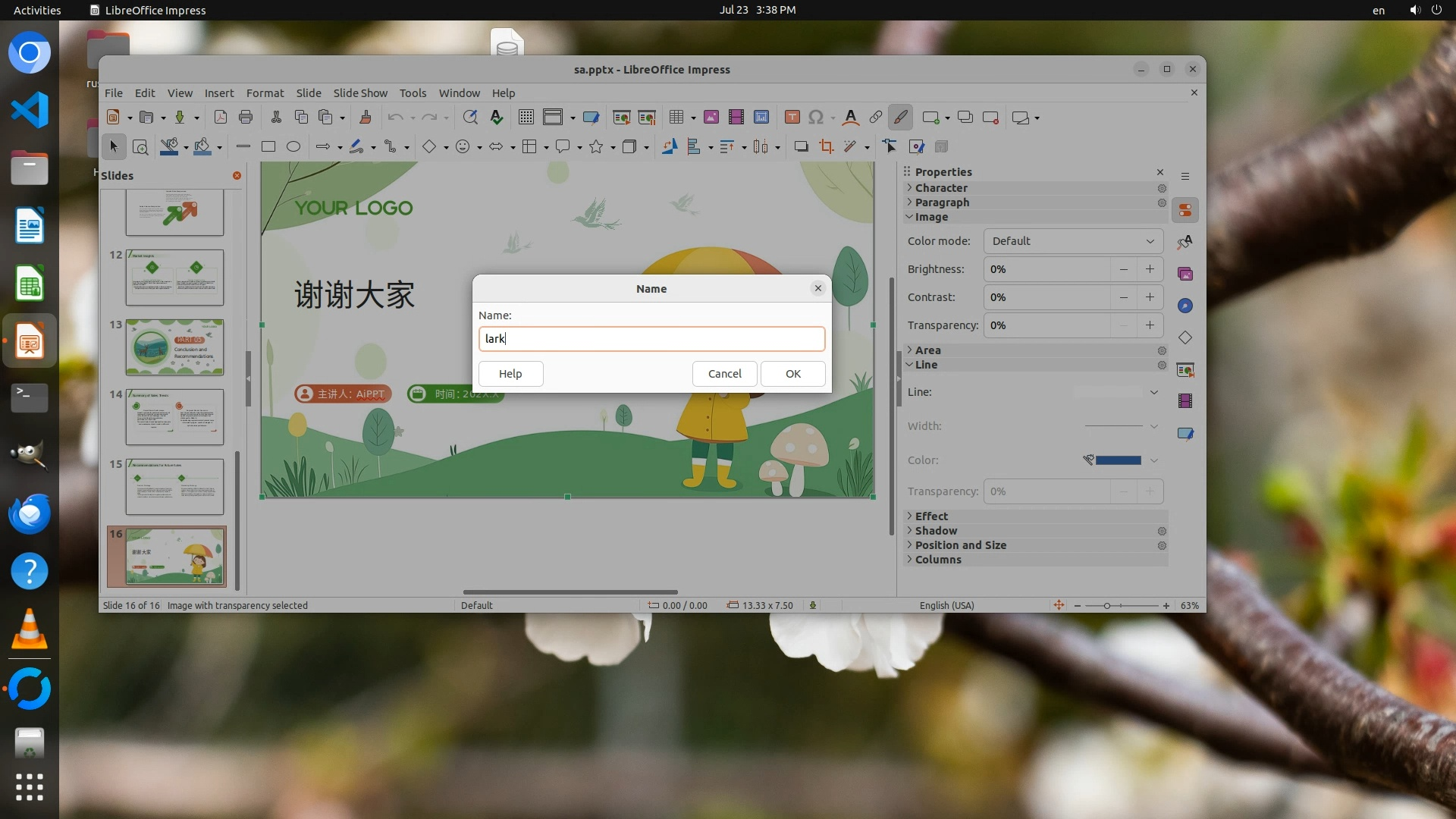The width and height of the screenshot is (1456, 819).
Task: Select the Rectangle shape tool
Action: click(268, 147)
